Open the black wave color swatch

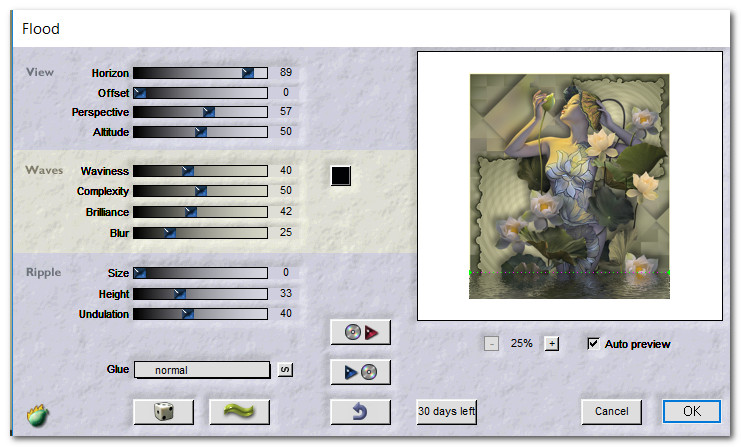click(341, 176)
